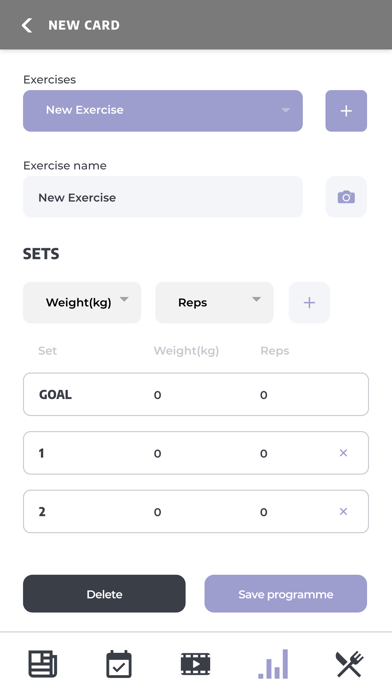Image resolution: width=392 pixels, height=696 pixels.
Task: Remove set 1 with its X icon
Action: pos(343,453)
